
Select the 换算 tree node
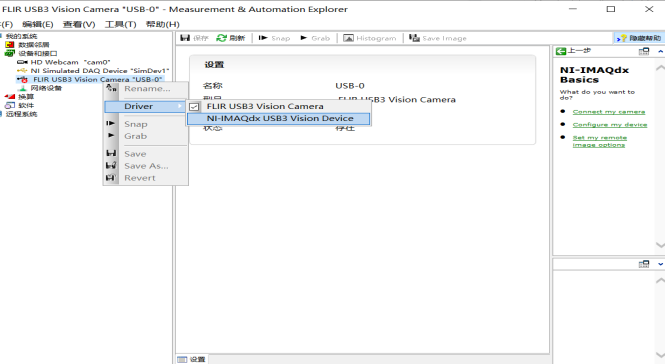coord(26,97)
